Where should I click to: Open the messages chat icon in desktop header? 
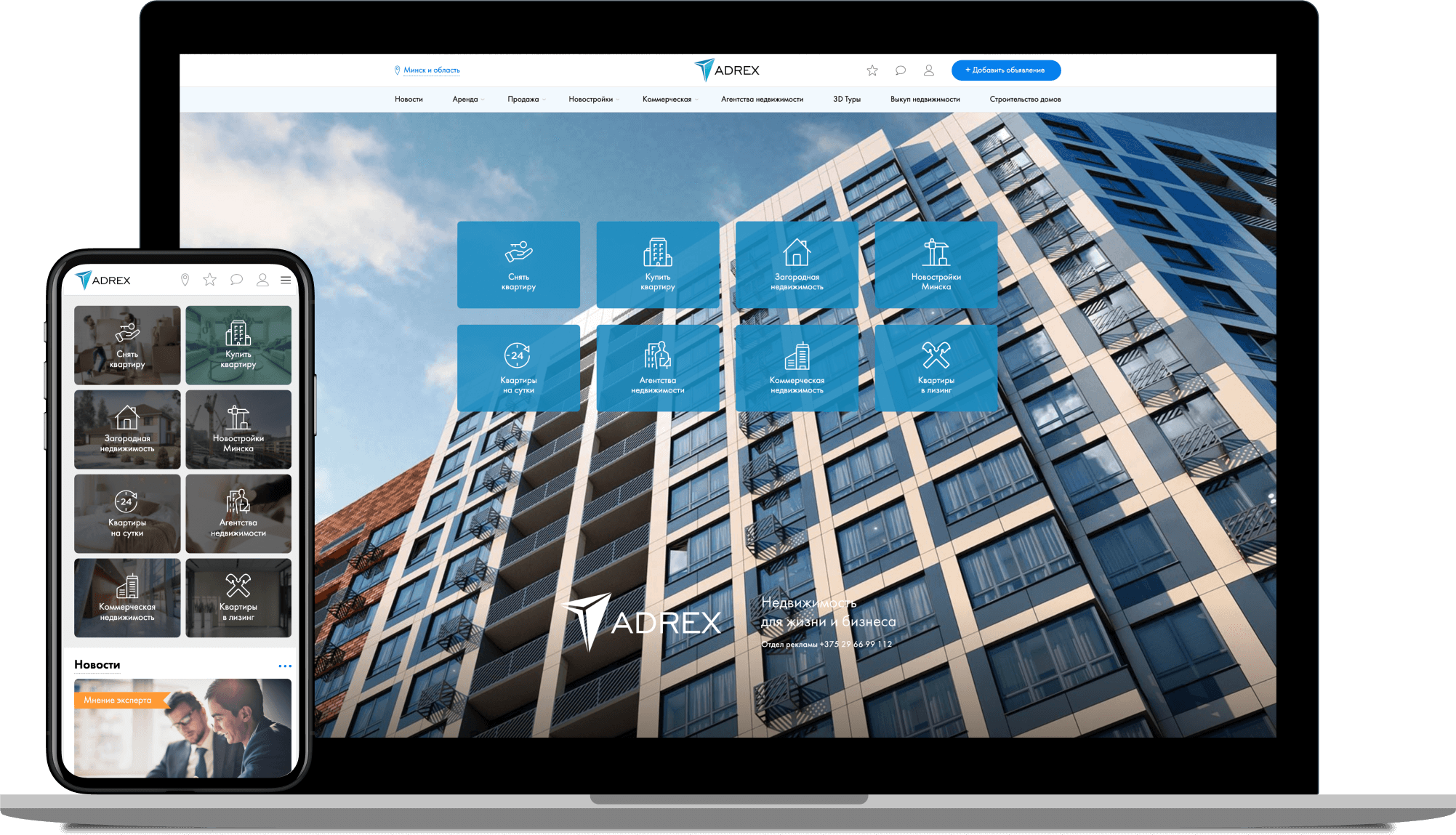pyautogui.click(x=901, y=70)
